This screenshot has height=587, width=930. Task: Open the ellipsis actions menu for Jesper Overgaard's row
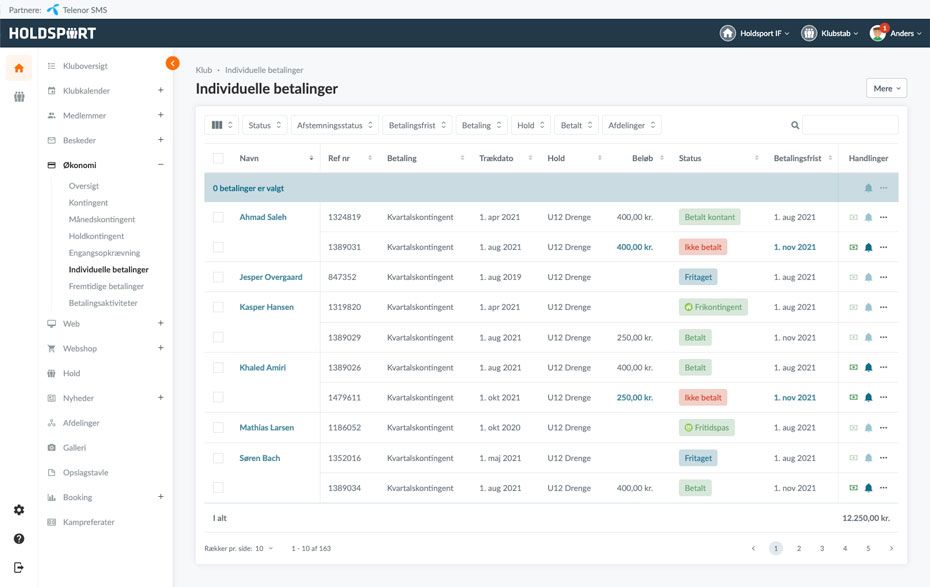[x=885, y=276]
